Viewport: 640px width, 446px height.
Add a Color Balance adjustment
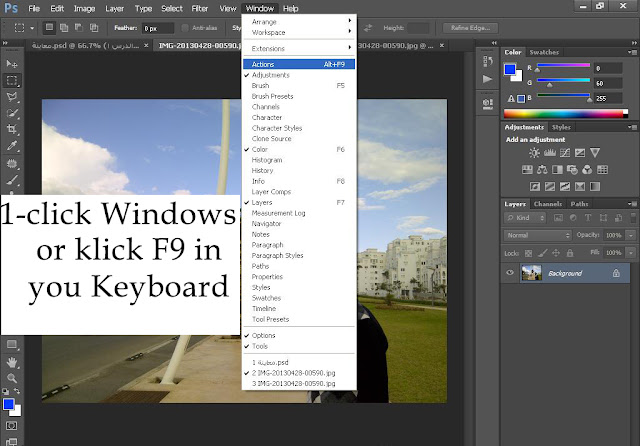(542, 170)
